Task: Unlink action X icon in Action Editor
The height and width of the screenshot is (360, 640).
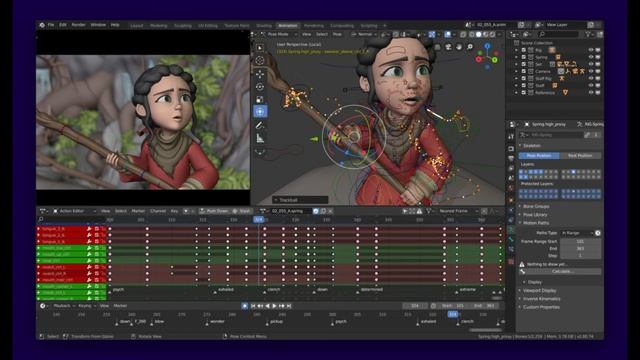Action: point(330,211)
